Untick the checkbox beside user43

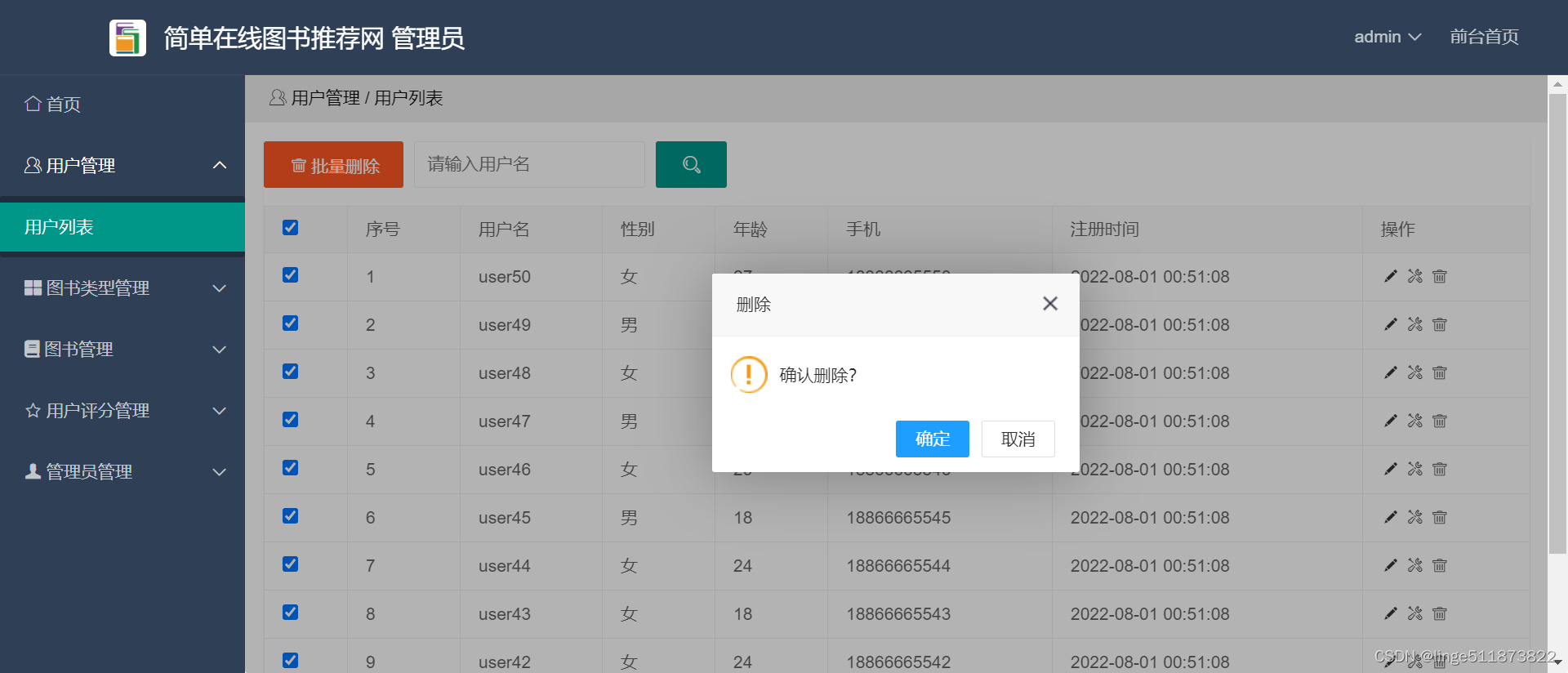[x=290, y=613]
